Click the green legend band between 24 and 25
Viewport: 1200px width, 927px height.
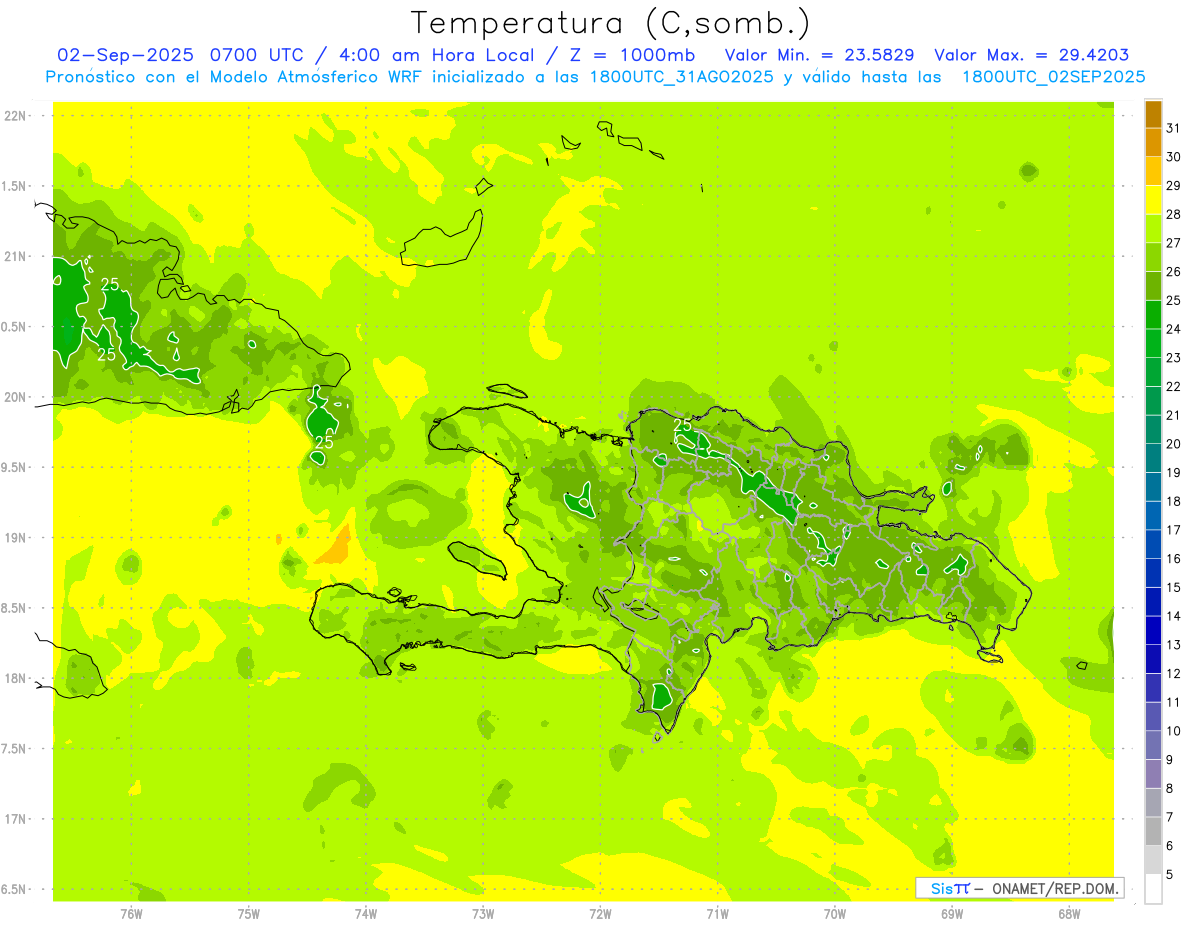1153,314
